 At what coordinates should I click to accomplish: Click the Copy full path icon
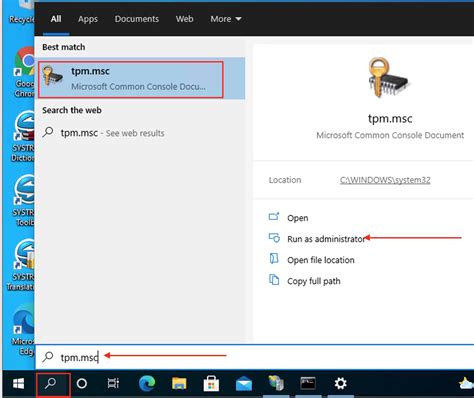274,279
